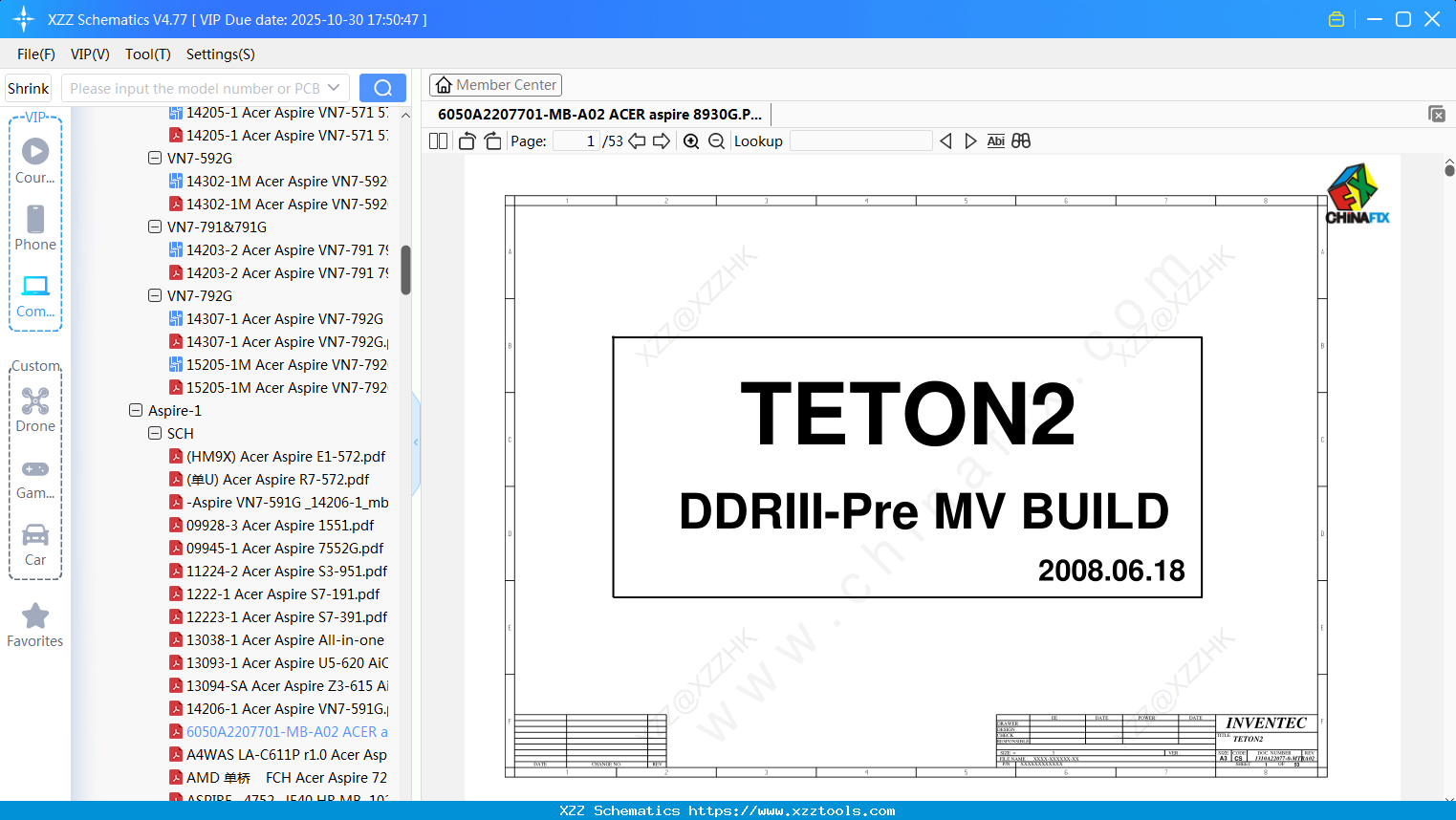1456x820 pixels.
Task: Open (HM9X) Acer Aspire E1-572.pdf
Action: (278, 457)
